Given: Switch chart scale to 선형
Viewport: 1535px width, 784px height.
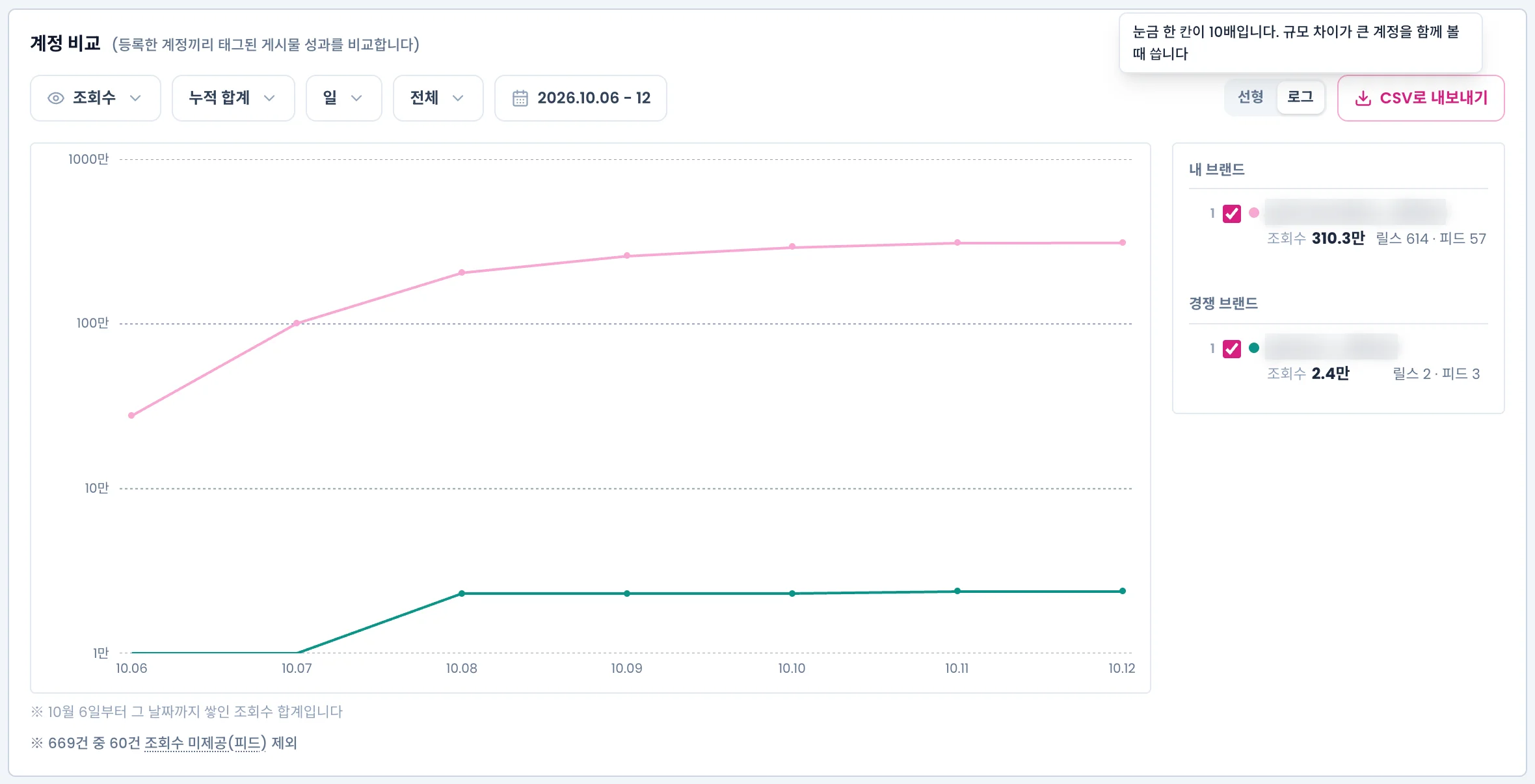Looking at the screenshot, I should (1250, 98).
